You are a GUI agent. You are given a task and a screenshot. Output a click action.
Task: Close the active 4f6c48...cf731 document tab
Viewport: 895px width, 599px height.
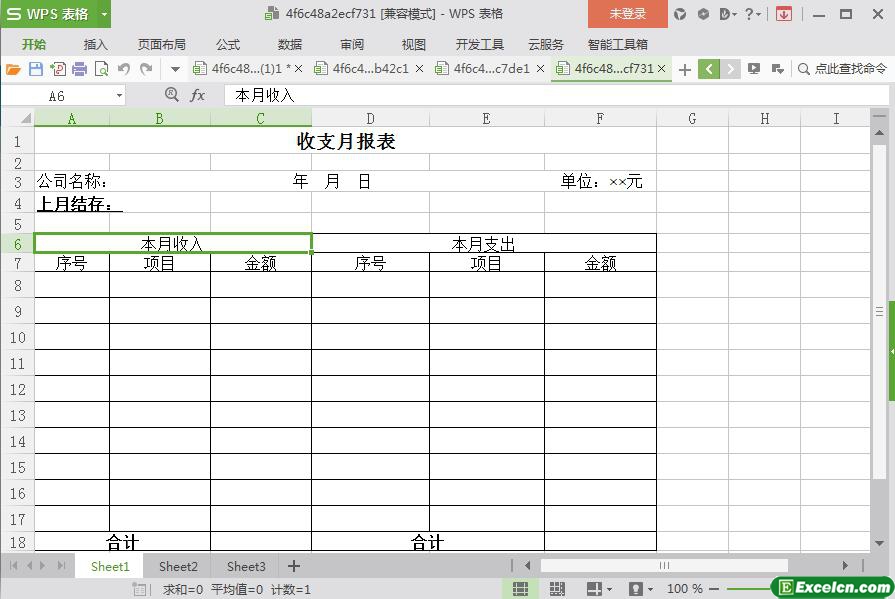(662, 69)
